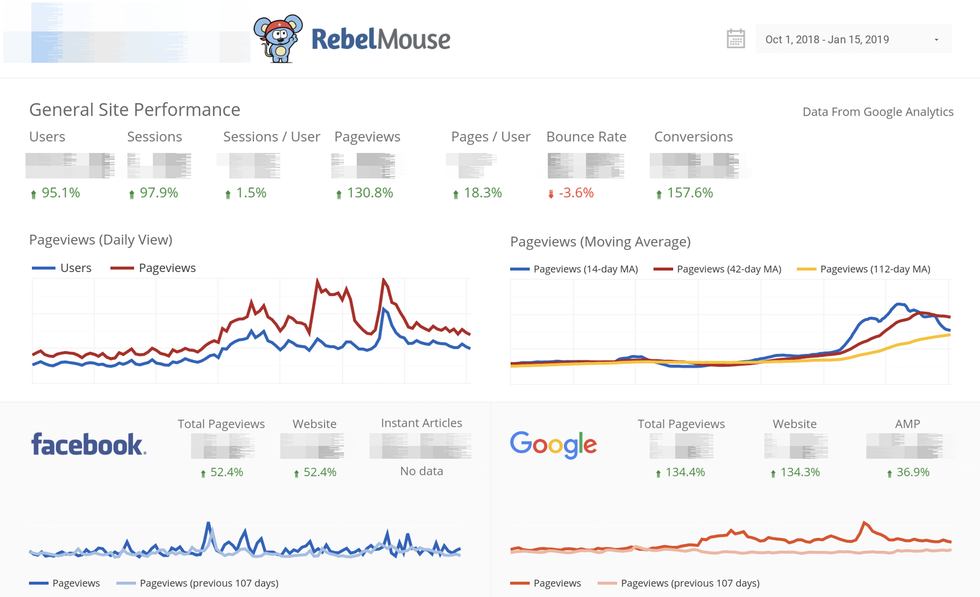This screenshot has height=597, width=980.
Task: Toggle Pageviews (112-day MA) legend entry
Action: (863, 269)
